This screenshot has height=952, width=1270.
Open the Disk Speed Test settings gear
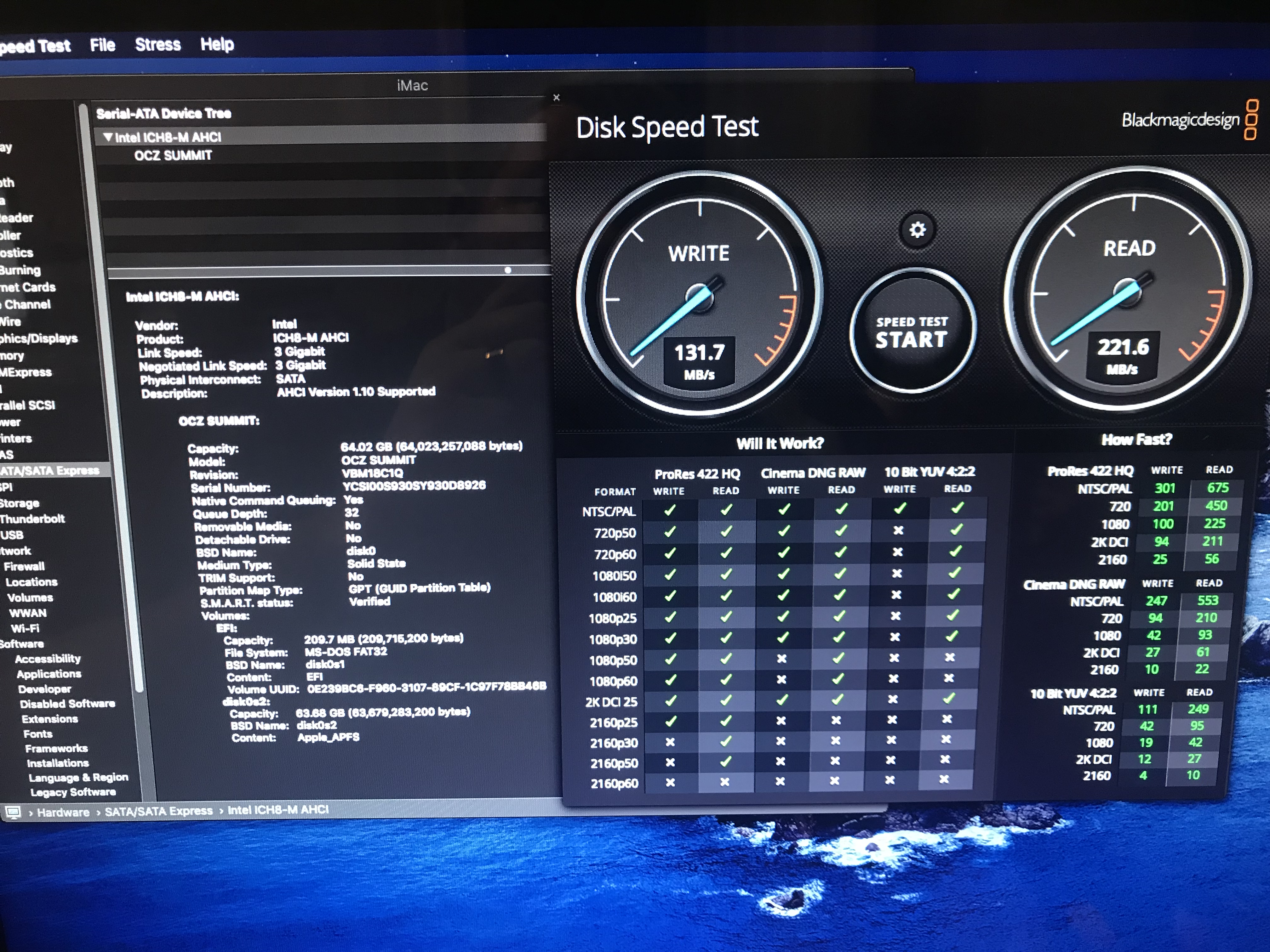[x=917, y=230]
